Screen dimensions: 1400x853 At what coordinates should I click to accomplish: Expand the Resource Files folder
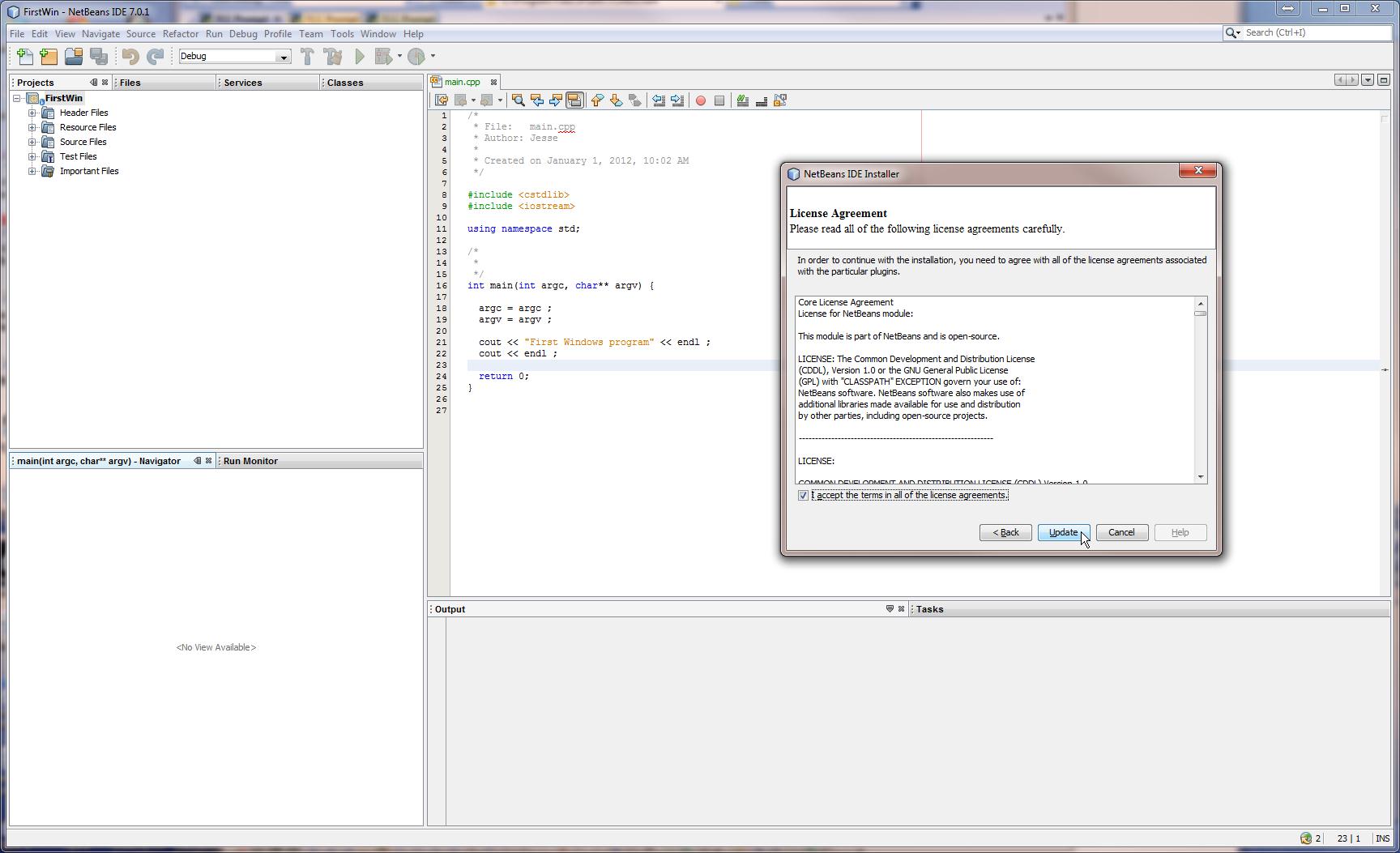pos(32,127)
